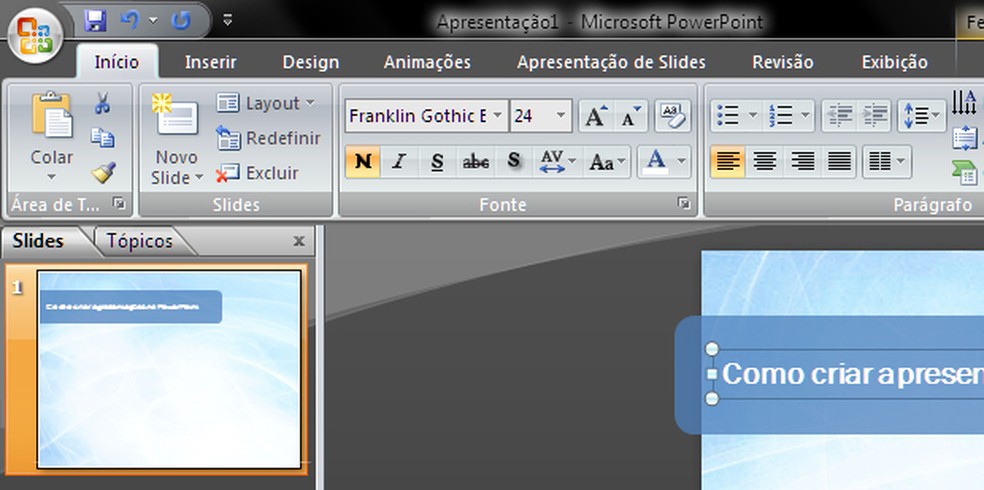
Task: Open the Revisão ribbon tab
Action: tap(783, 62)
